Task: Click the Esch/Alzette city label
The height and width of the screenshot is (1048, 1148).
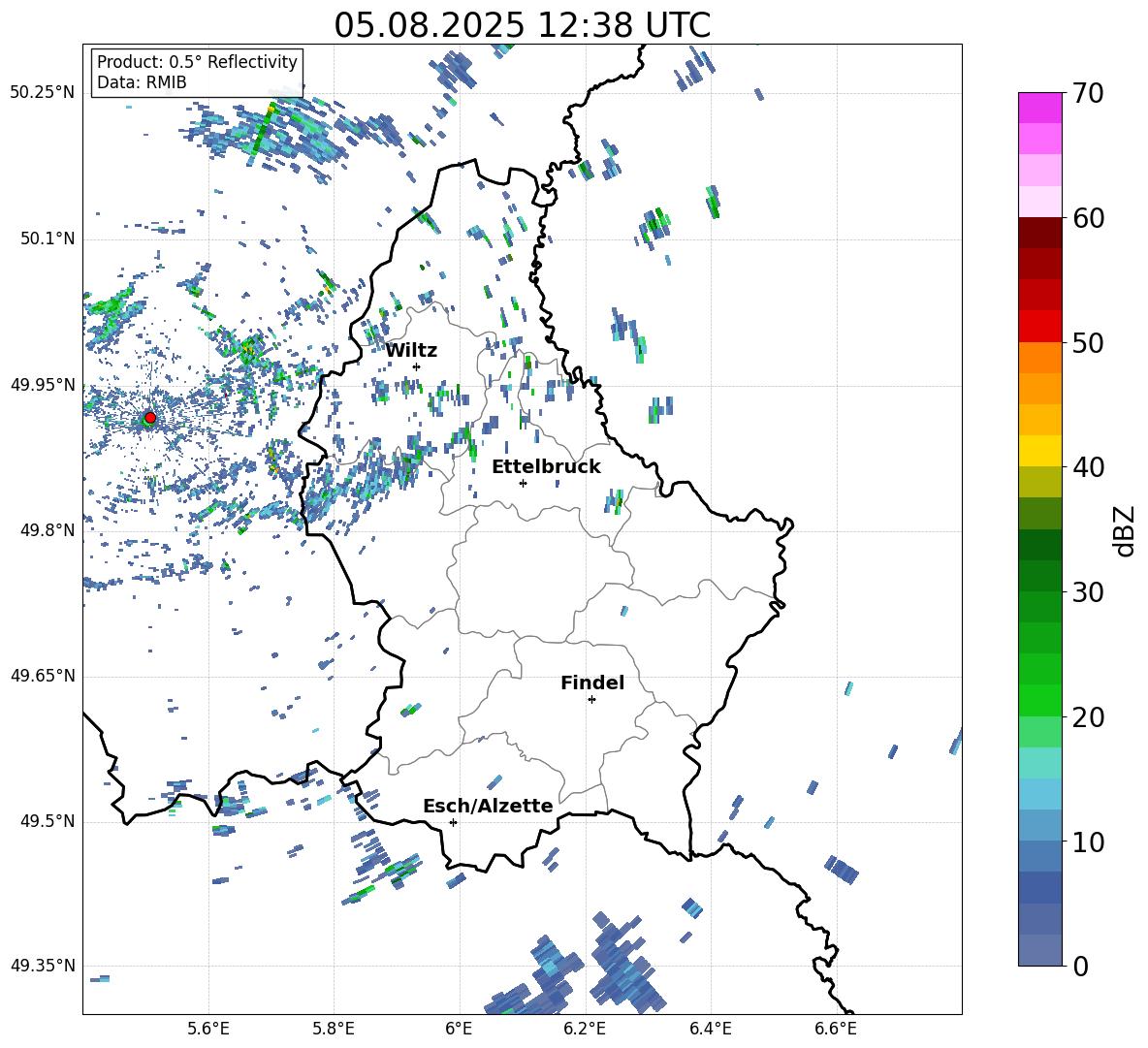Action: [488, 806]
